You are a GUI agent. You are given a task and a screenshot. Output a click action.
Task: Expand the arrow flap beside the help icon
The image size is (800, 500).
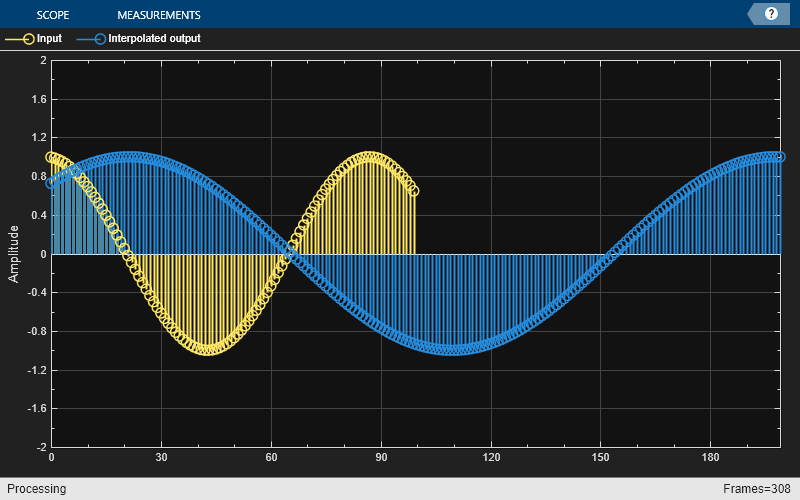755,14
